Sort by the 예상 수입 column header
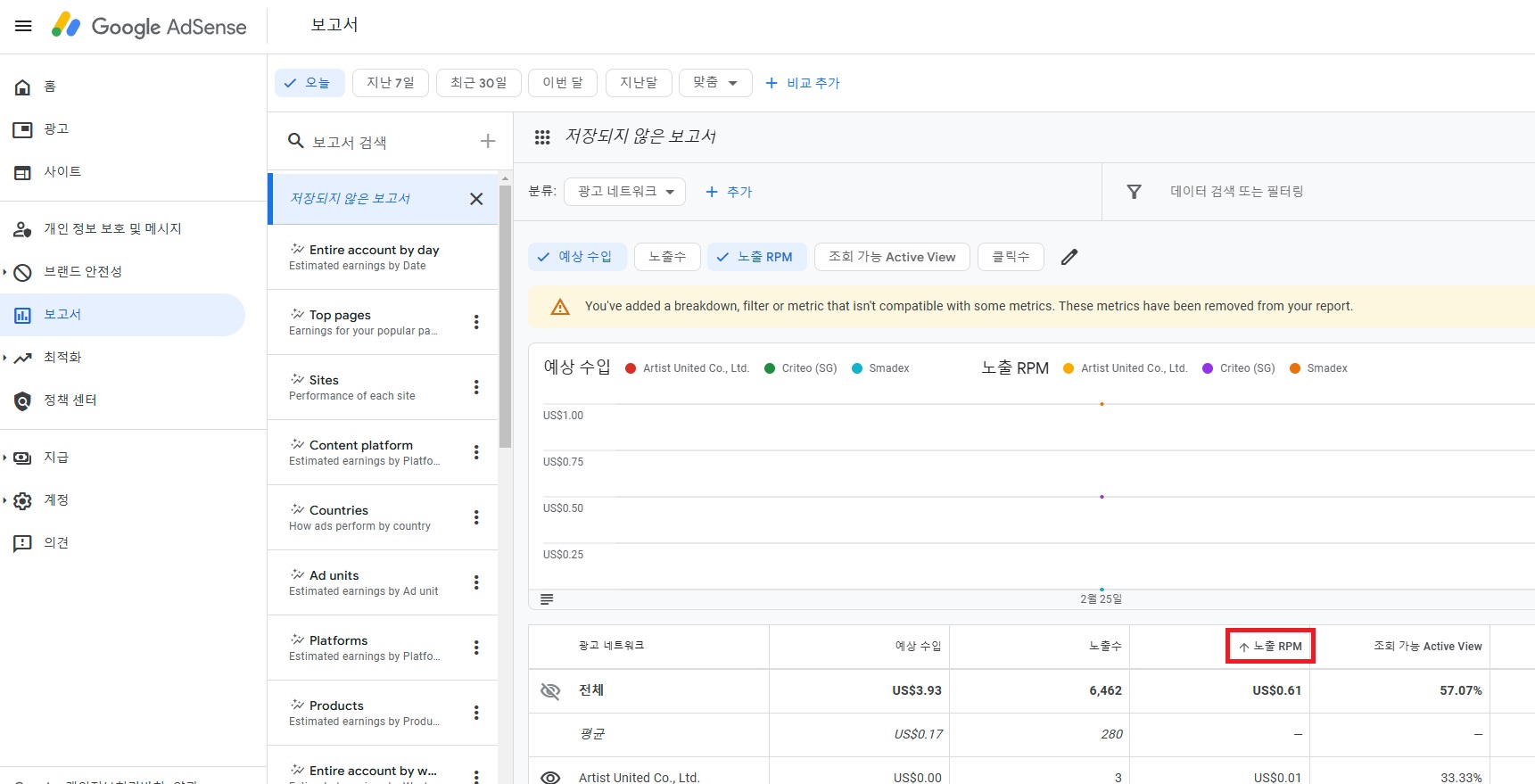This screenshot has width=1535, height=784. (918, 647)
